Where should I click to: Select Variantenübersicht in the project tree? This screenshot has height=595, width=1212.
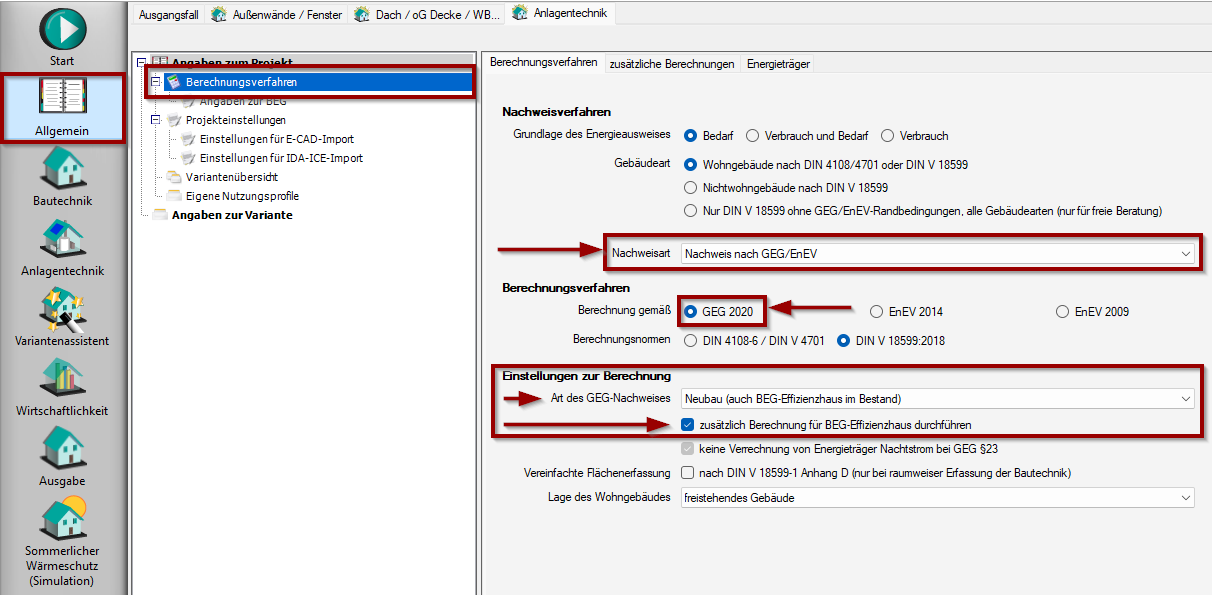231,177
